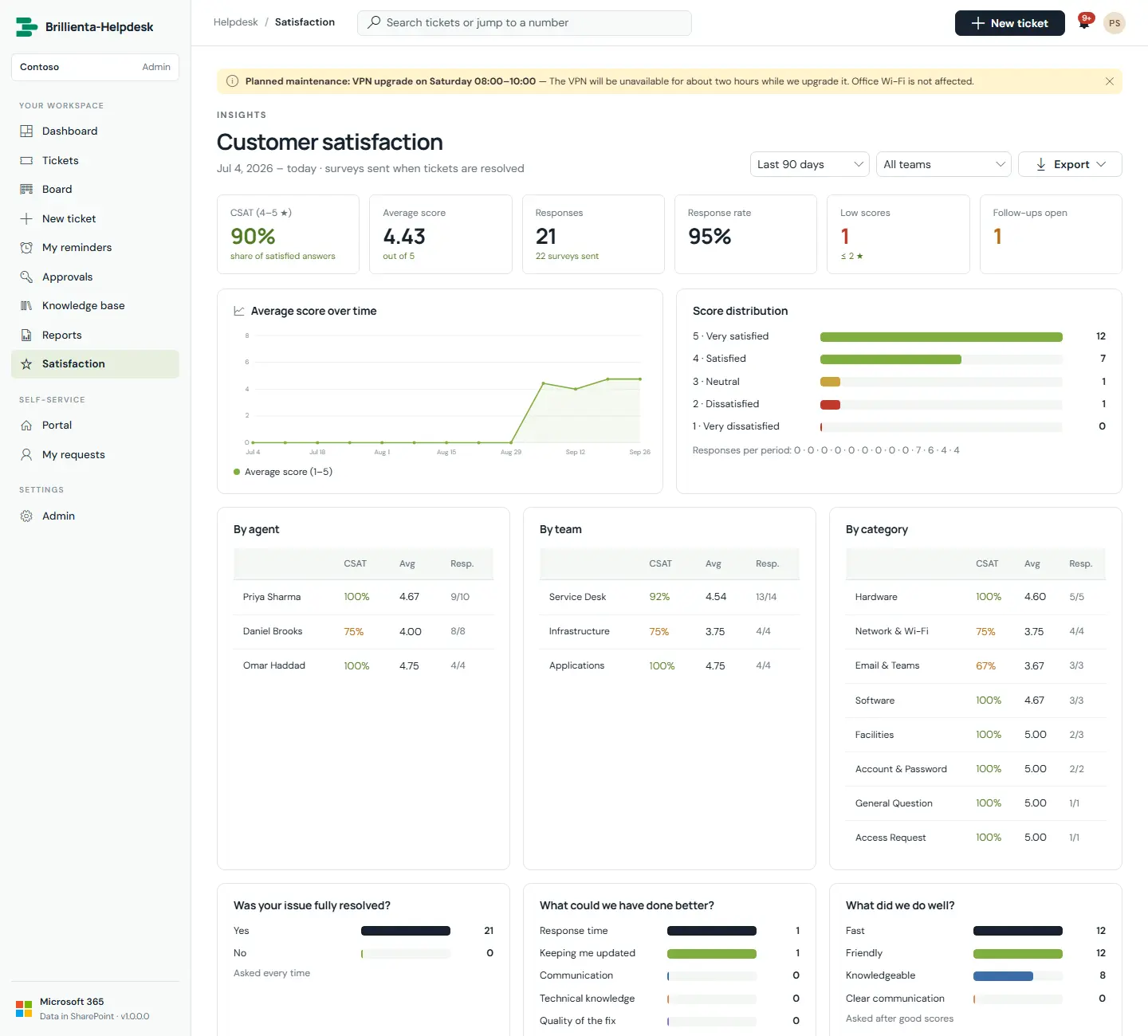The height and width of the screenshot is (1036, 1148).
Task: Open Knowledge base from sidebar
Action: pyautogui.click(x=95, y=305)
